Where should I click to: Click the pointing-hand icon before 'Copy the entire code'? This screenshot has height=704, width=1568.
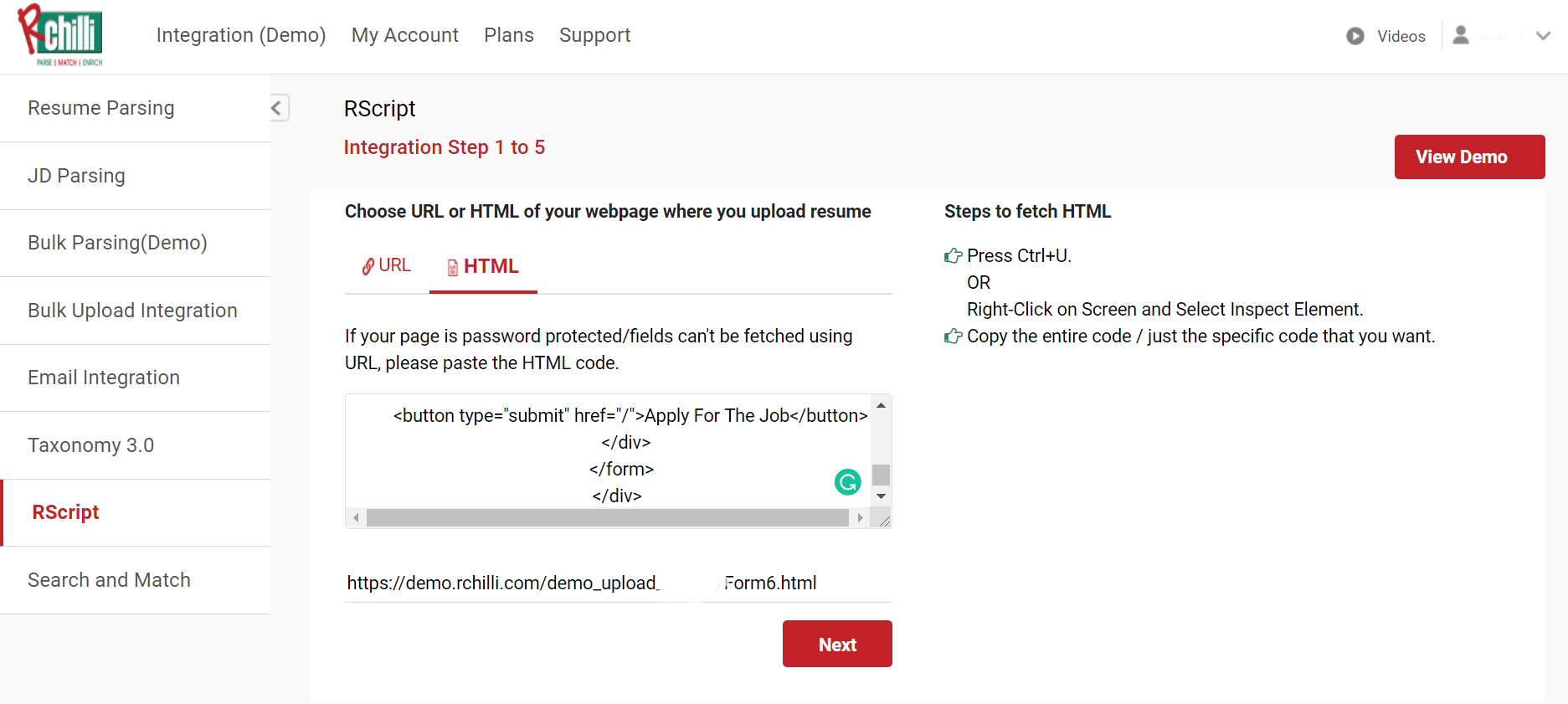coord(953,336)
